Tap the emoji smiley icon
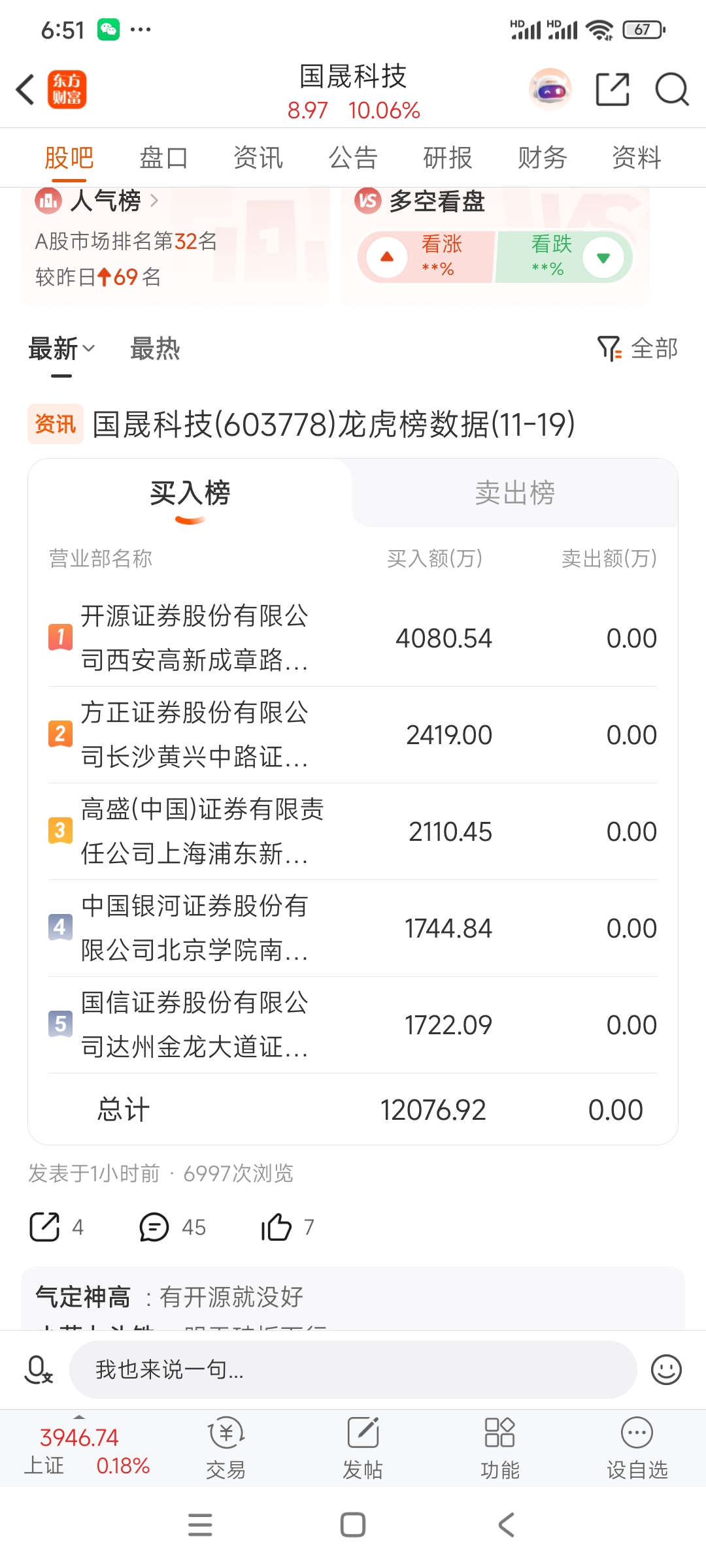Viewport: 706px width, 1568px height. click(666, 1369)
